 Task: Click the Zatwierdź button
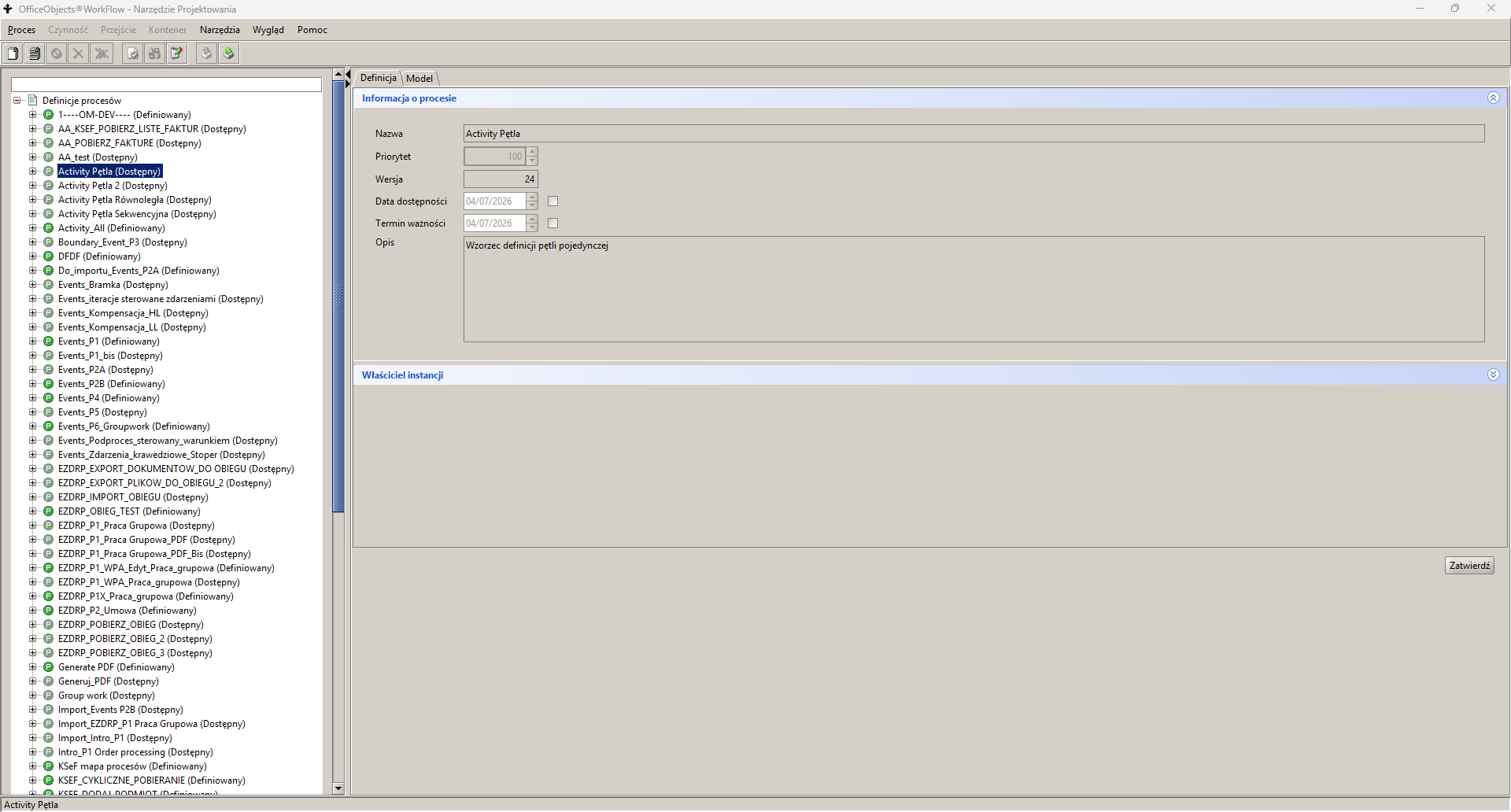click(1469, 566)
